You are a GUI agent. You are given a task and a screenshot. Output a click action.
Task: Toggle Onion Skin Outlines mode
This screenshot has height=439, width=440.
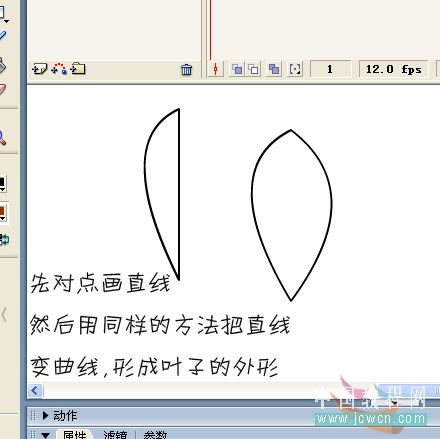[254, 69]
